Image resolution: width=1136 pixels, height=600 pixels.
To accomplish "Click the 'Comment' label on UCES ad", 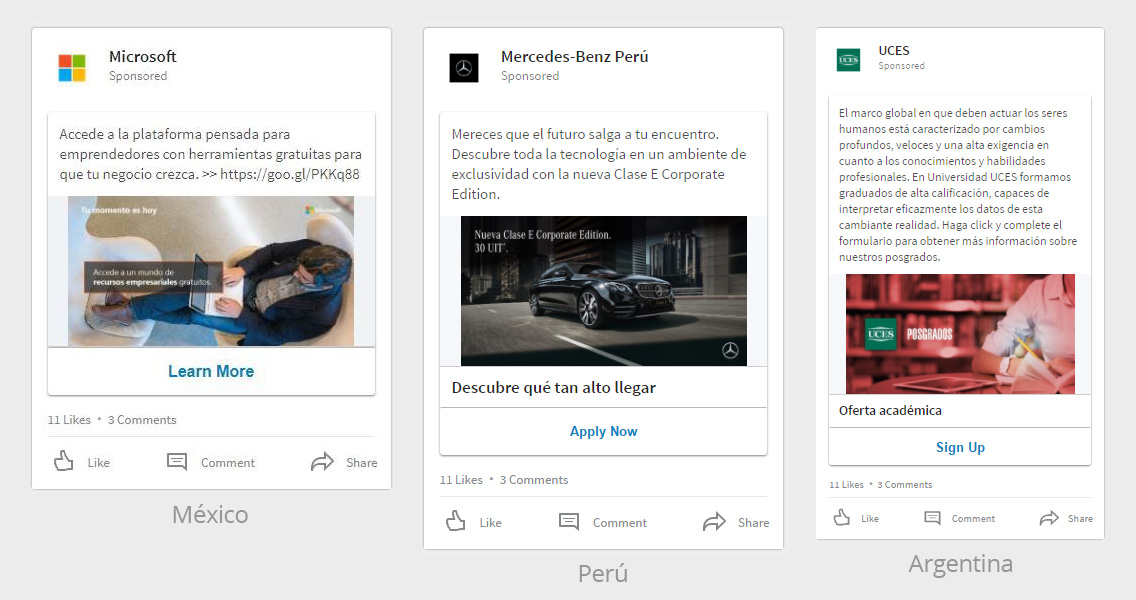I will point(973,518).
